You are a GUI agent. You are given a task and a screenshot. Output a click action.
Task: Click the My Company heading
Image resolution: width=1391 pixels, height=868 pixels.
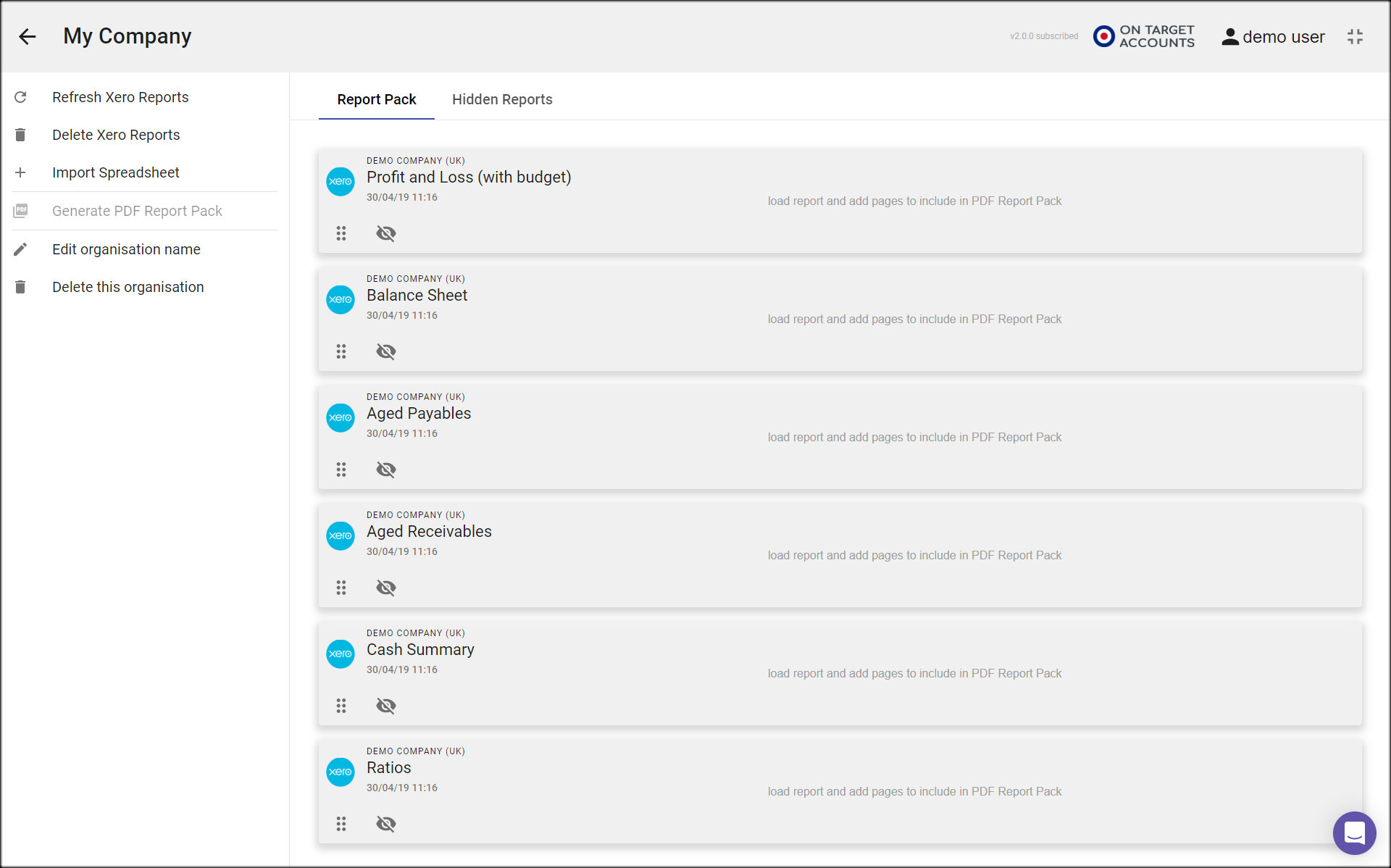point(128,36)
